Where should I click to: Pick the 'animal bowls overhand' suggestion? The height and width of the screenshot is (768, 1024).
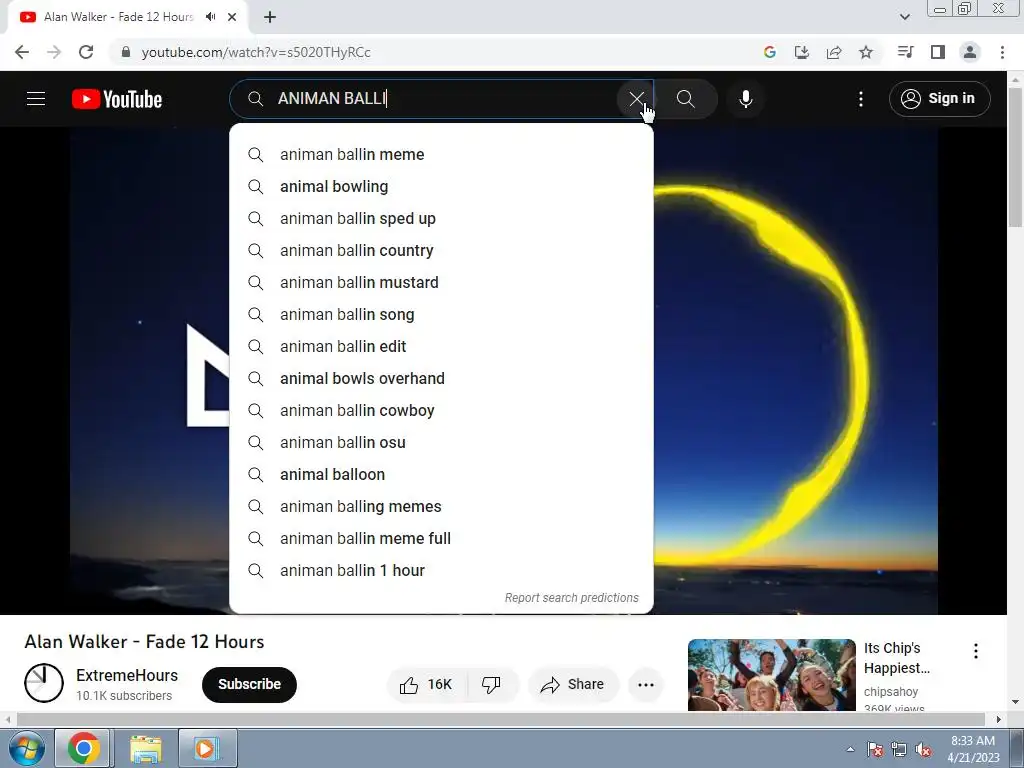tap(441, 379)
